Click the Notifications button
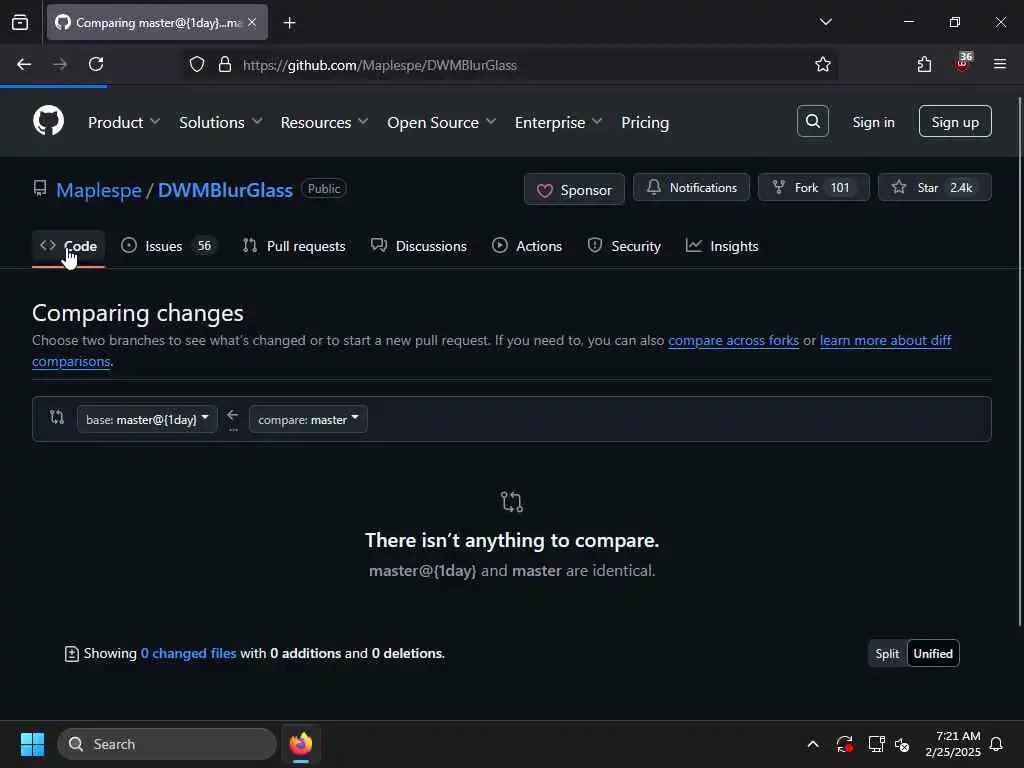 click(692, 187)
